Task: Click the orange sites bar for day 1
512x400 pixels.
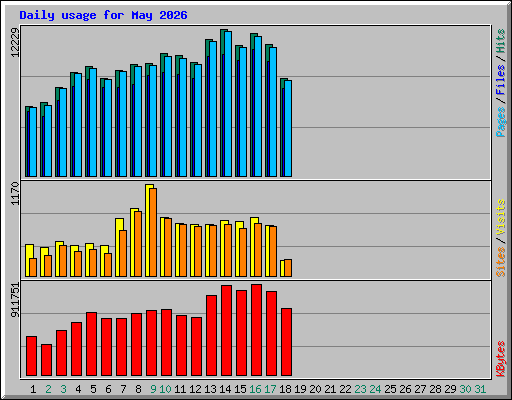Action: point(33,267)
